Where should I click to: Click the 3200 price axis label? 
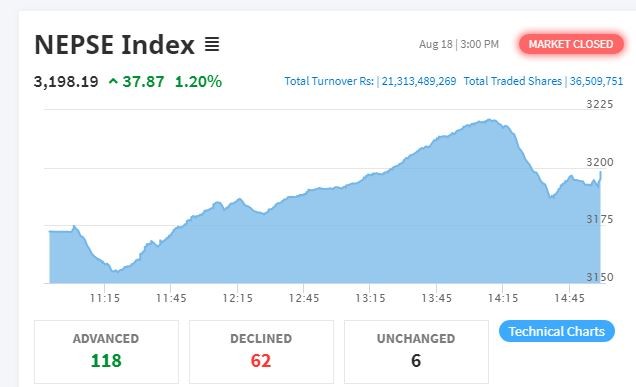pyautogui.click(x=599, y=162)
